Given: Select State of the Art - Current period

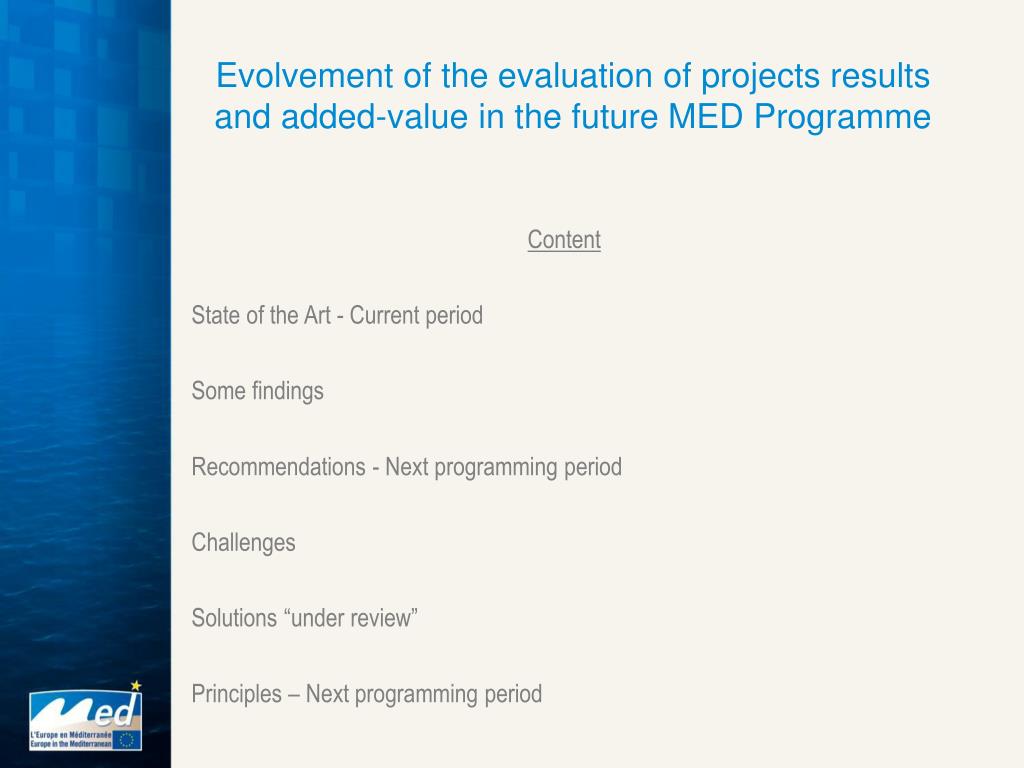Looking at the screenshot, I should (x=337, y=315).
